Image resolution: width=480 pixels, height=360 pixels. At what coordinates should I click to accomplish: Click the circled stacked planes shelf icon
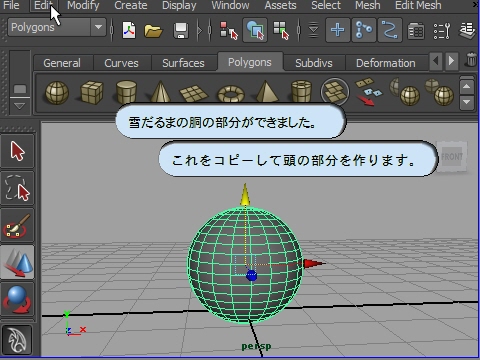pos(335,91)
